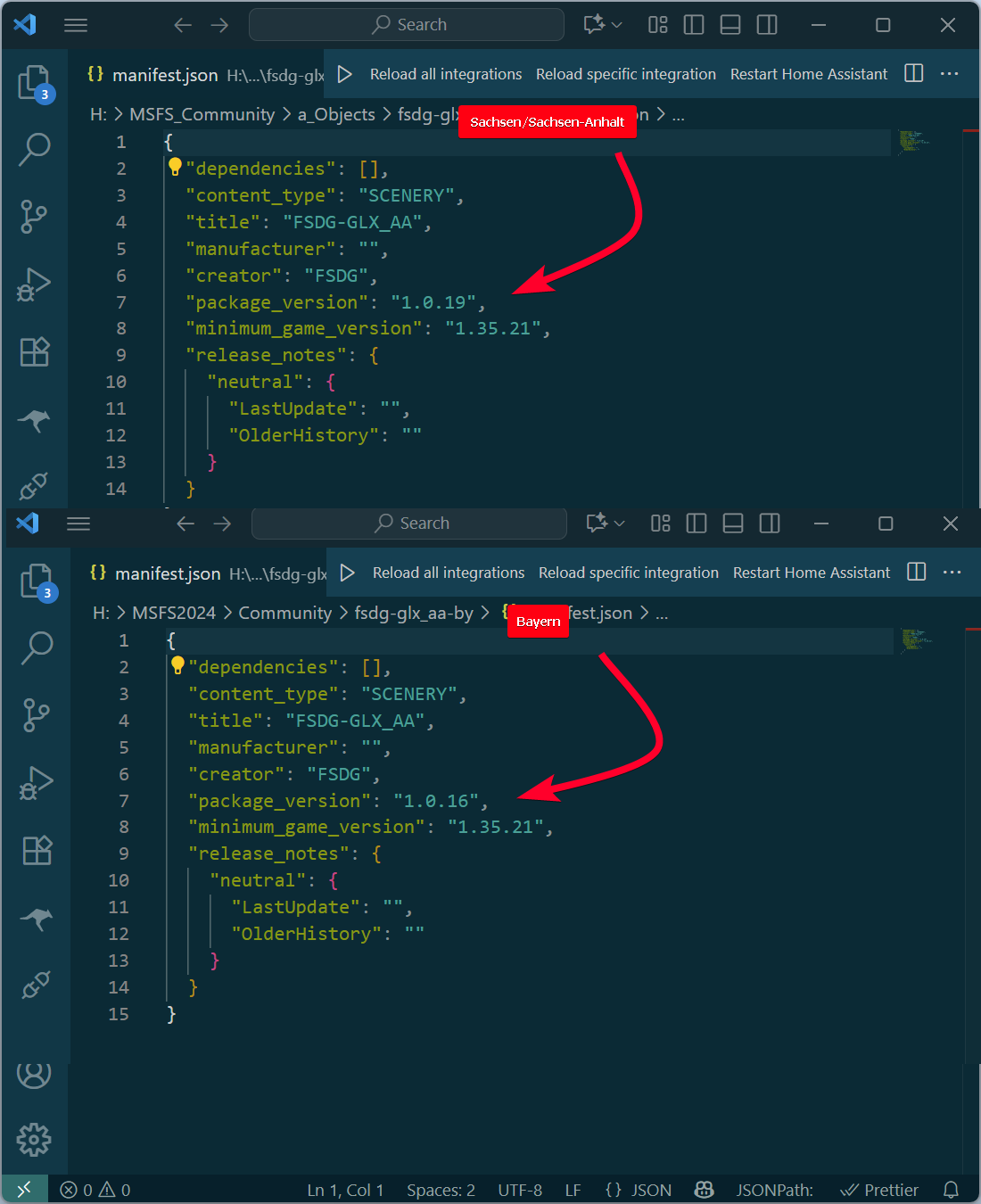Screen dimensions: 981x1204
Task: Select manifest.json tab in the upper window
Action: pyautogui.click(x=165, y=75)
